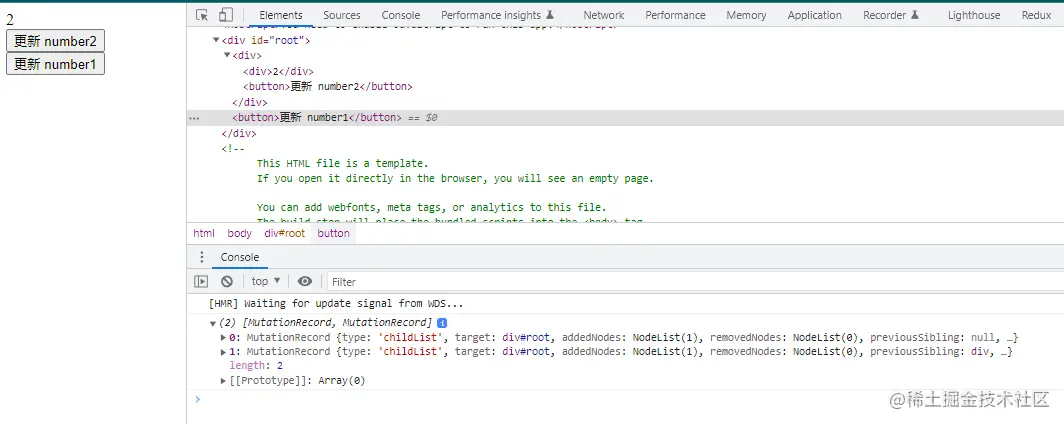Activate the inspect element picker icon
The image size is (1064, 424).
click(x=202, y=15)
